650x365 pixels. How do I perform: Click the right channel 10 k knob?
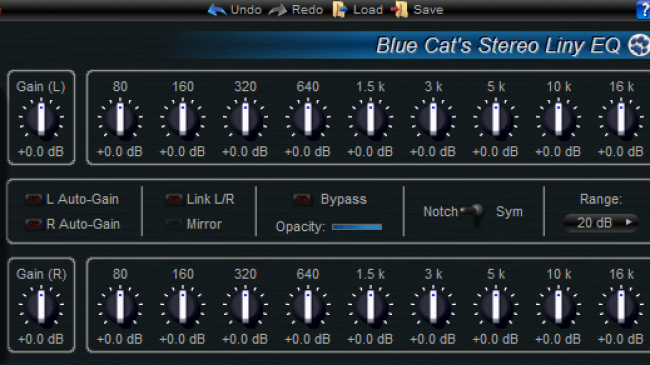tap(558, 307)
